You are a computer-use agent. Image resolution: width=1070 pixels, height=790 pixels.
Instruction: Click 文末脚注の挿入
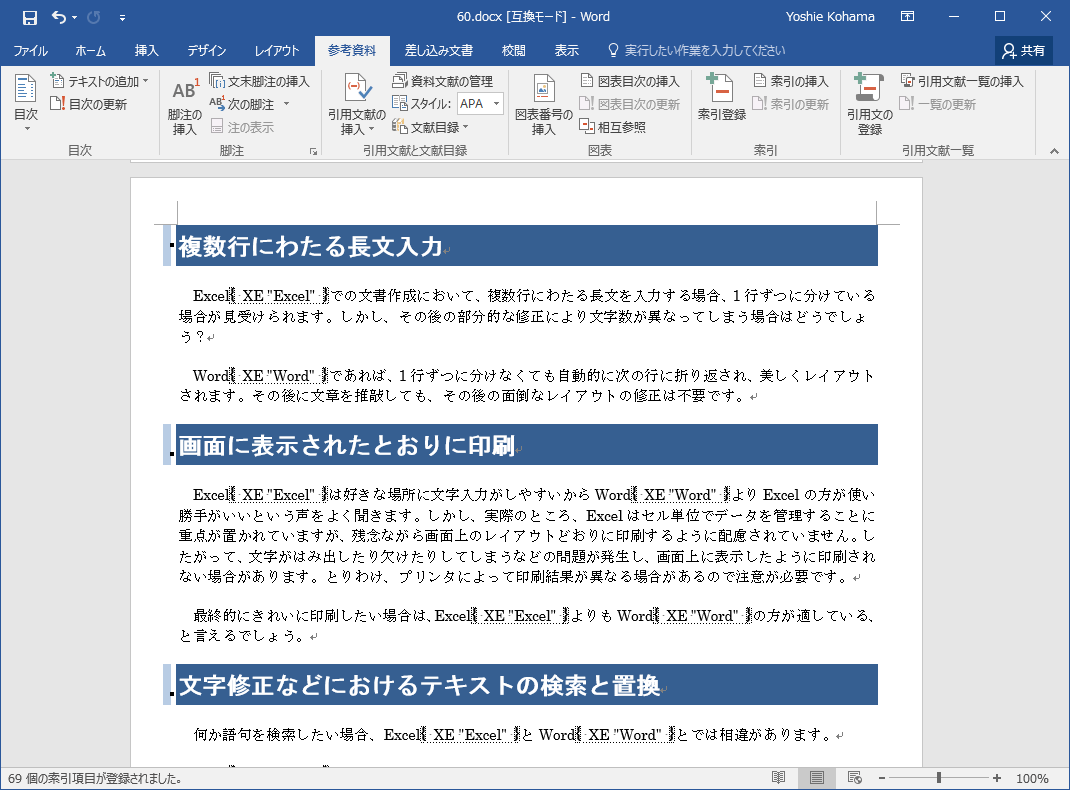(259, 81)
